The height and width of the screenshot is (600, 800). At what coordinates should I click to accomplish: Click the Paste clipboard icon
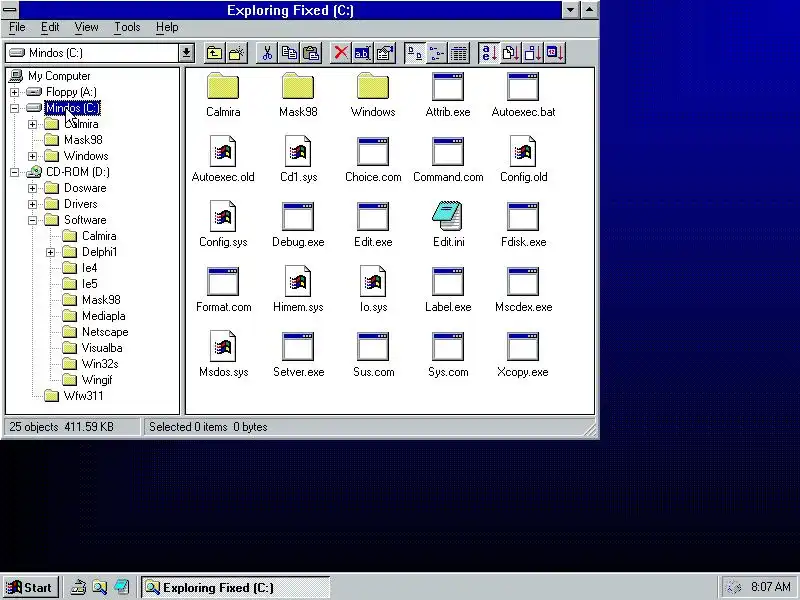click(x=311, y=53)
